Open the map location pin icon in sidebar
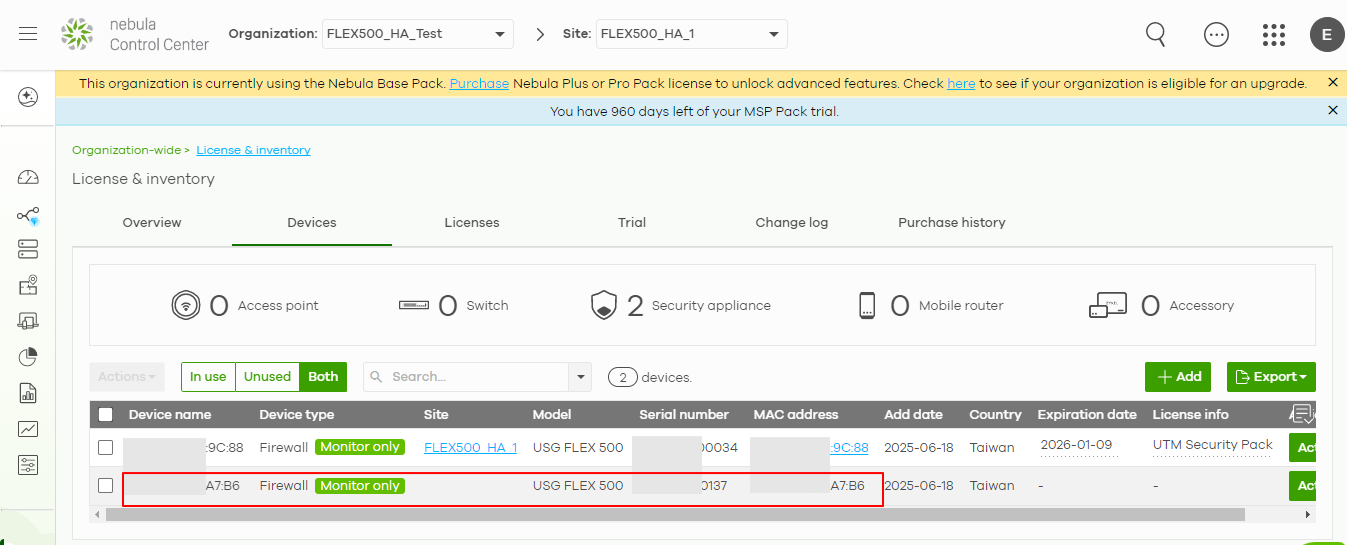The width and height of the screenshot is (1347, 545). pyautogui.click(x=28, y=286)
